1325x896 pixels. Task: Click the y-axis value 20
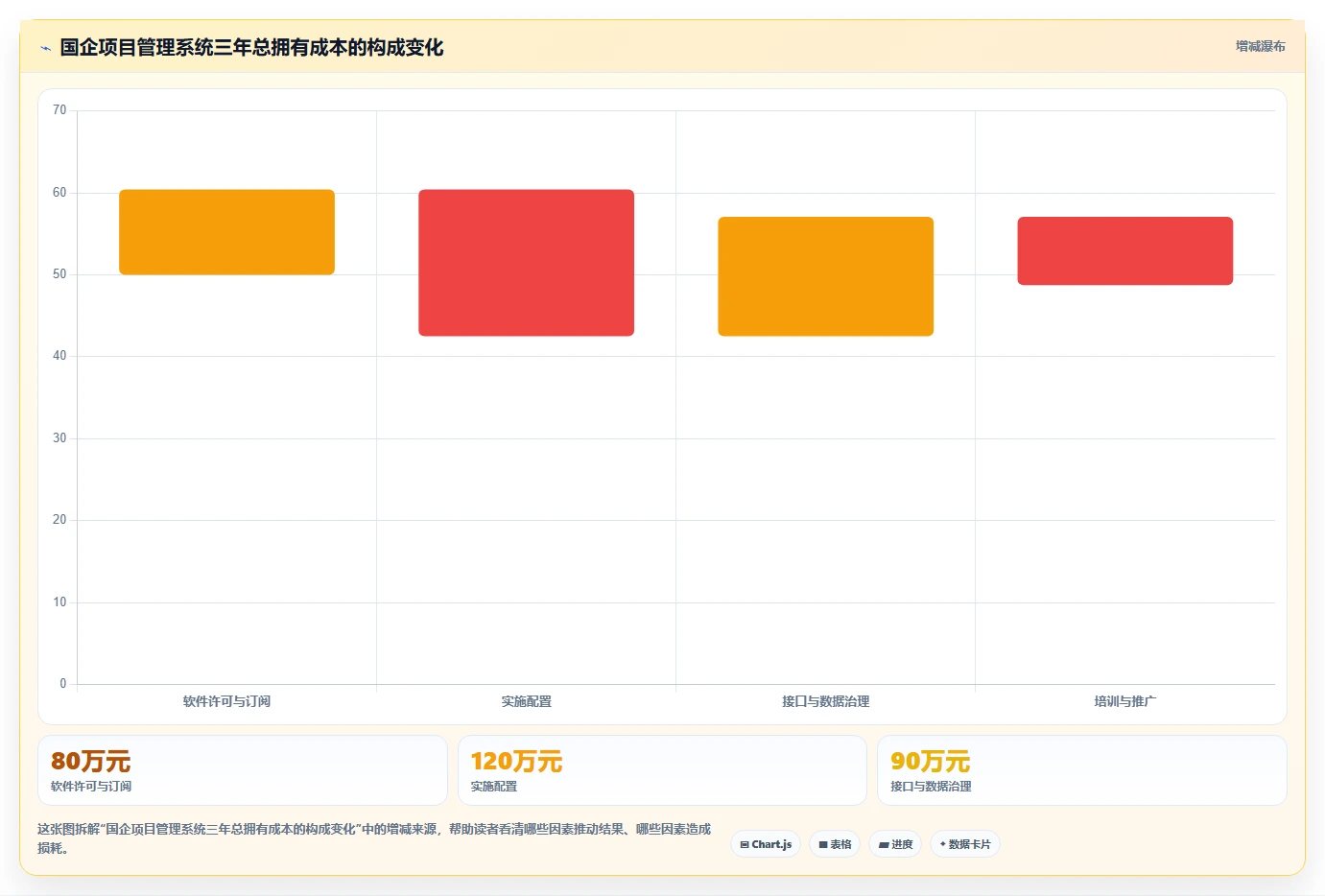59,520
